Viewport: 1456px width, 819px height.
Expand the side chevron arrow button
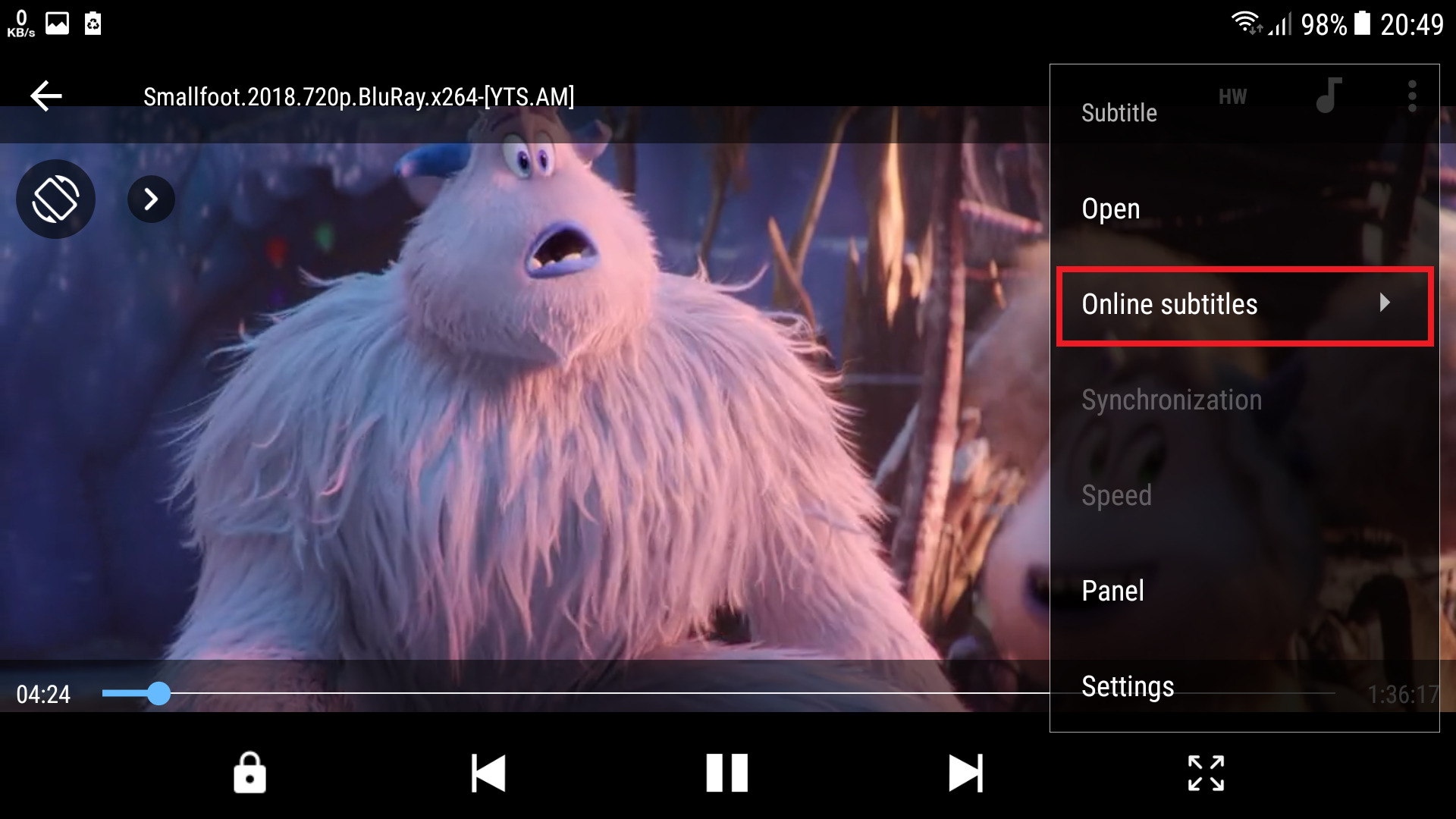(x=151, y=199)
